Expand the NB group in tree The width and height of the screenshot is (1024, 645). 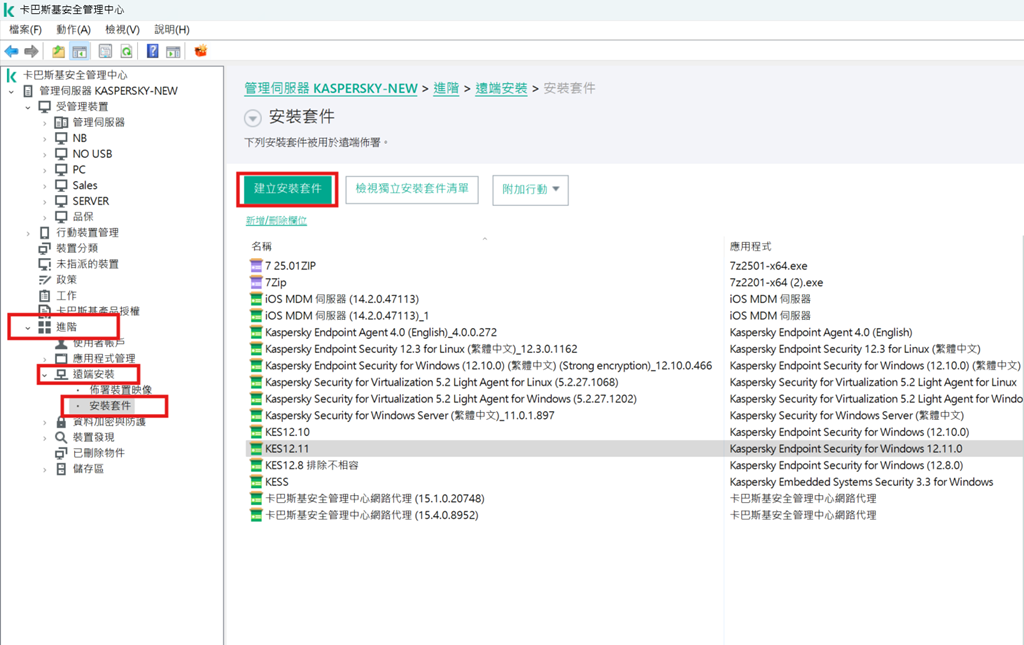45,138
